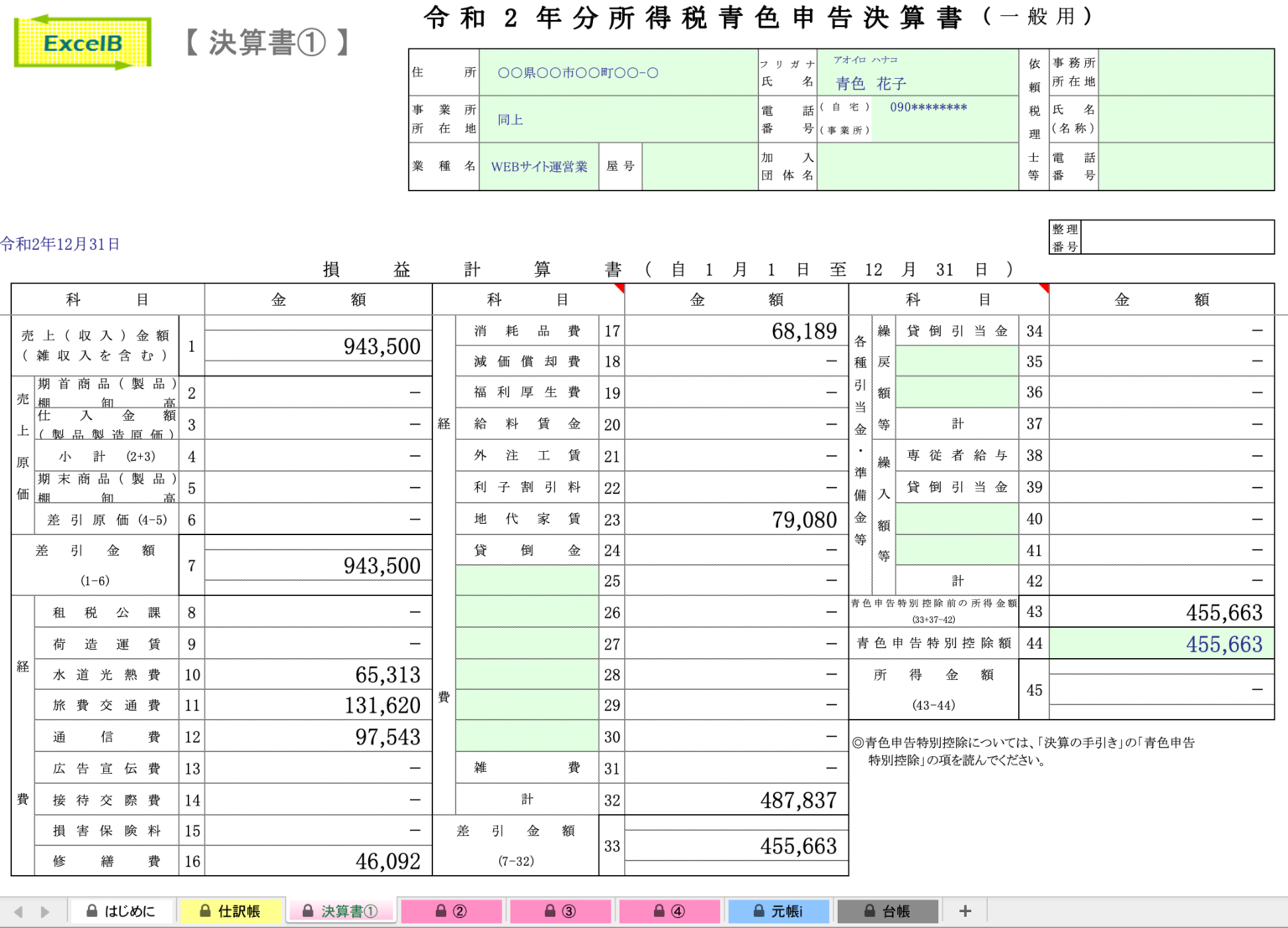The image size is (1288, 928).
Task: Select the 943,500 sales amount cell
Action: (317, 345)
